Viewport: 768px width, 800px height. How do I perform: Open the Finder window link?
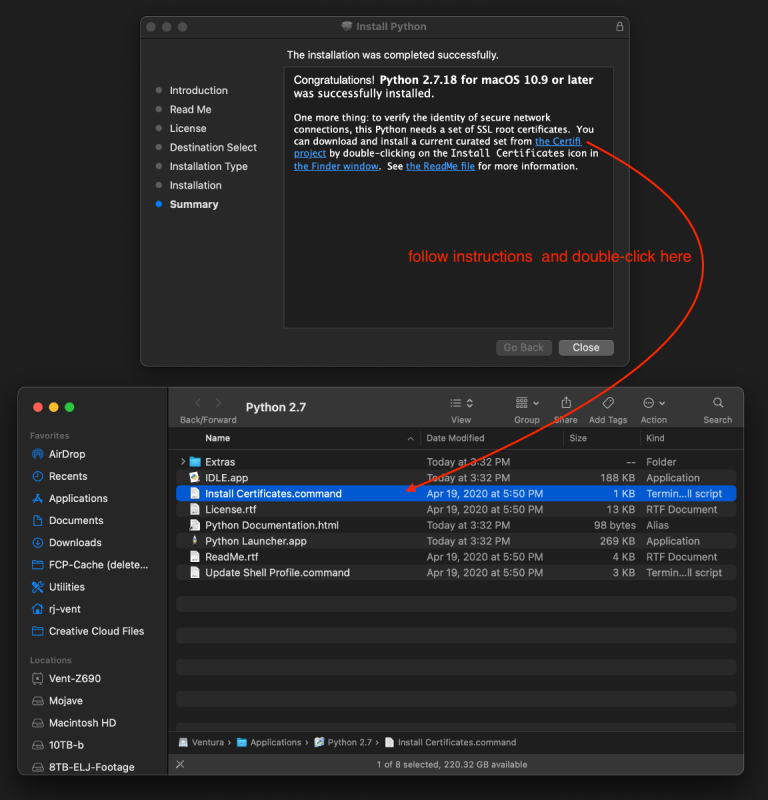(336, 166)
